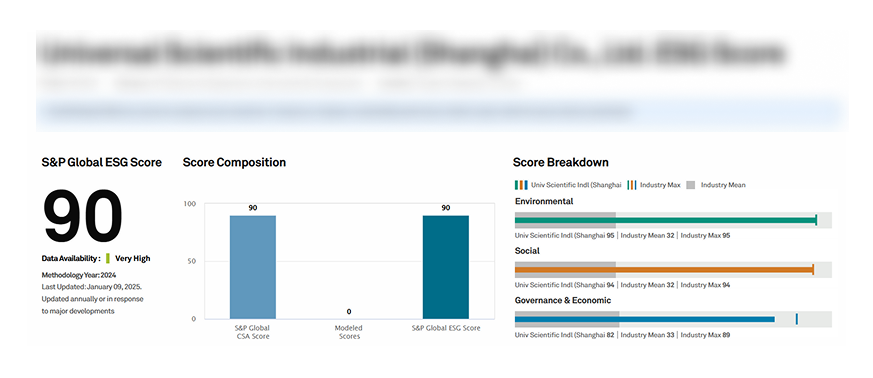This screenshot has height=378, width=873.
Task: Click the blue Governance & Economic score bar
Action: (x=645, y=320)
